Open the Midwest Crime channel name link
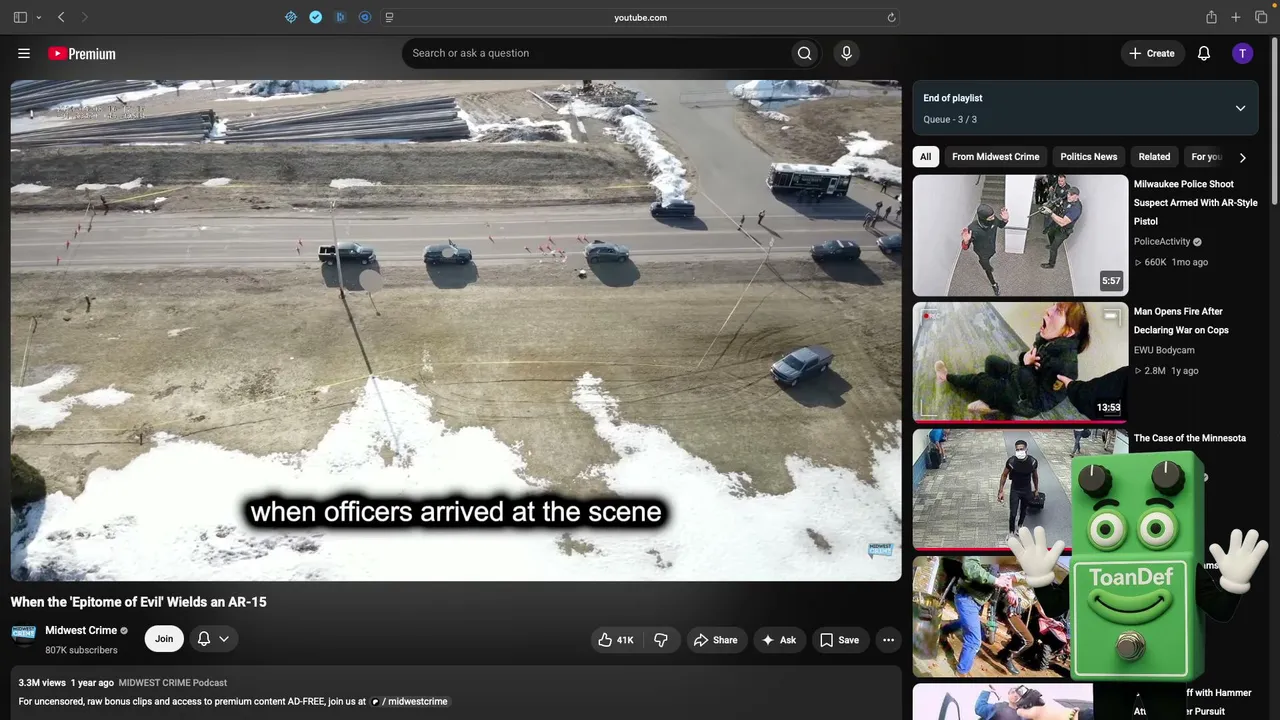The height and width of the screenshot is (720, 1280). [x=81, y=631]
